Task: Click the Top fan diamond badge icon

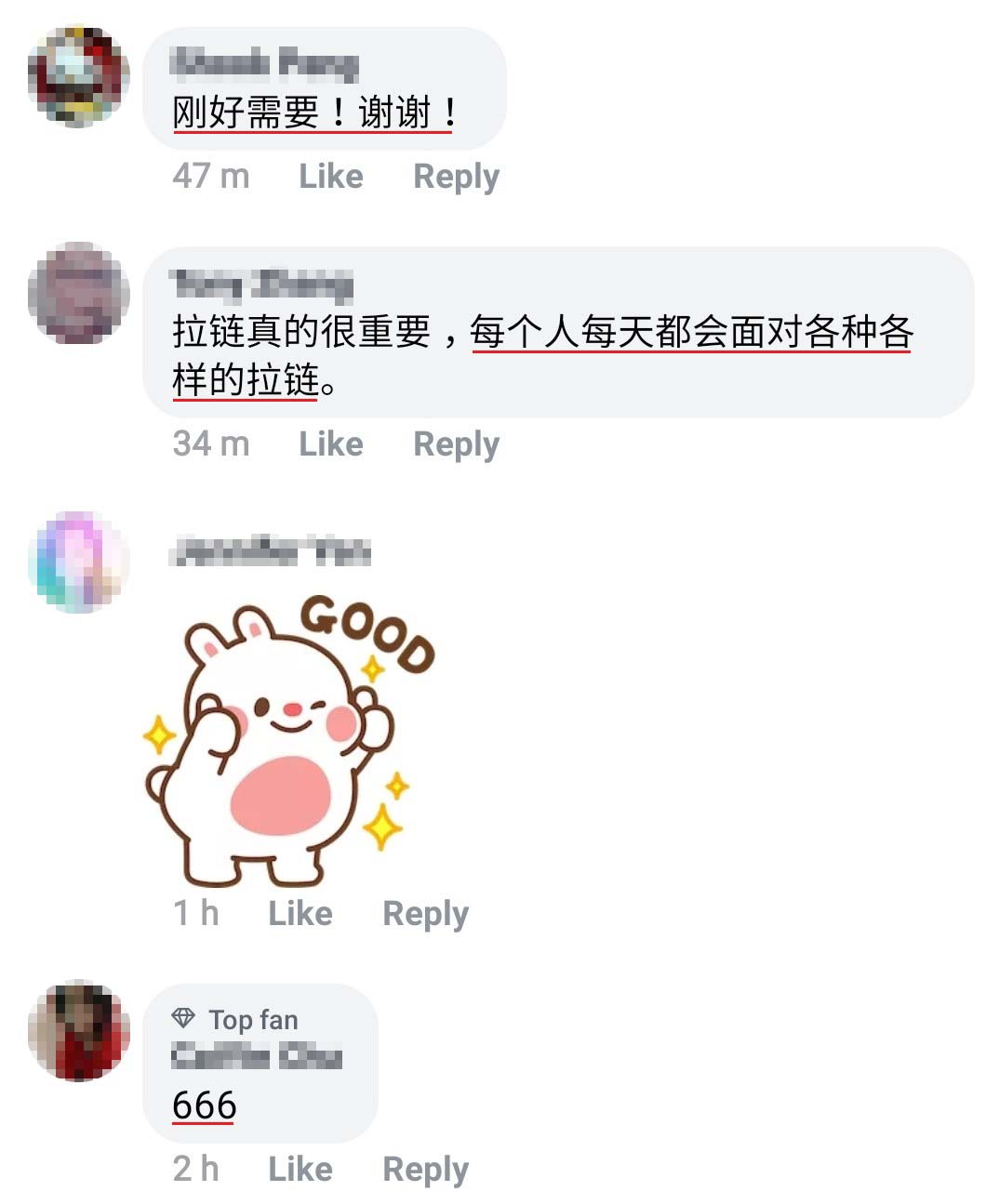Action: 183,1019
